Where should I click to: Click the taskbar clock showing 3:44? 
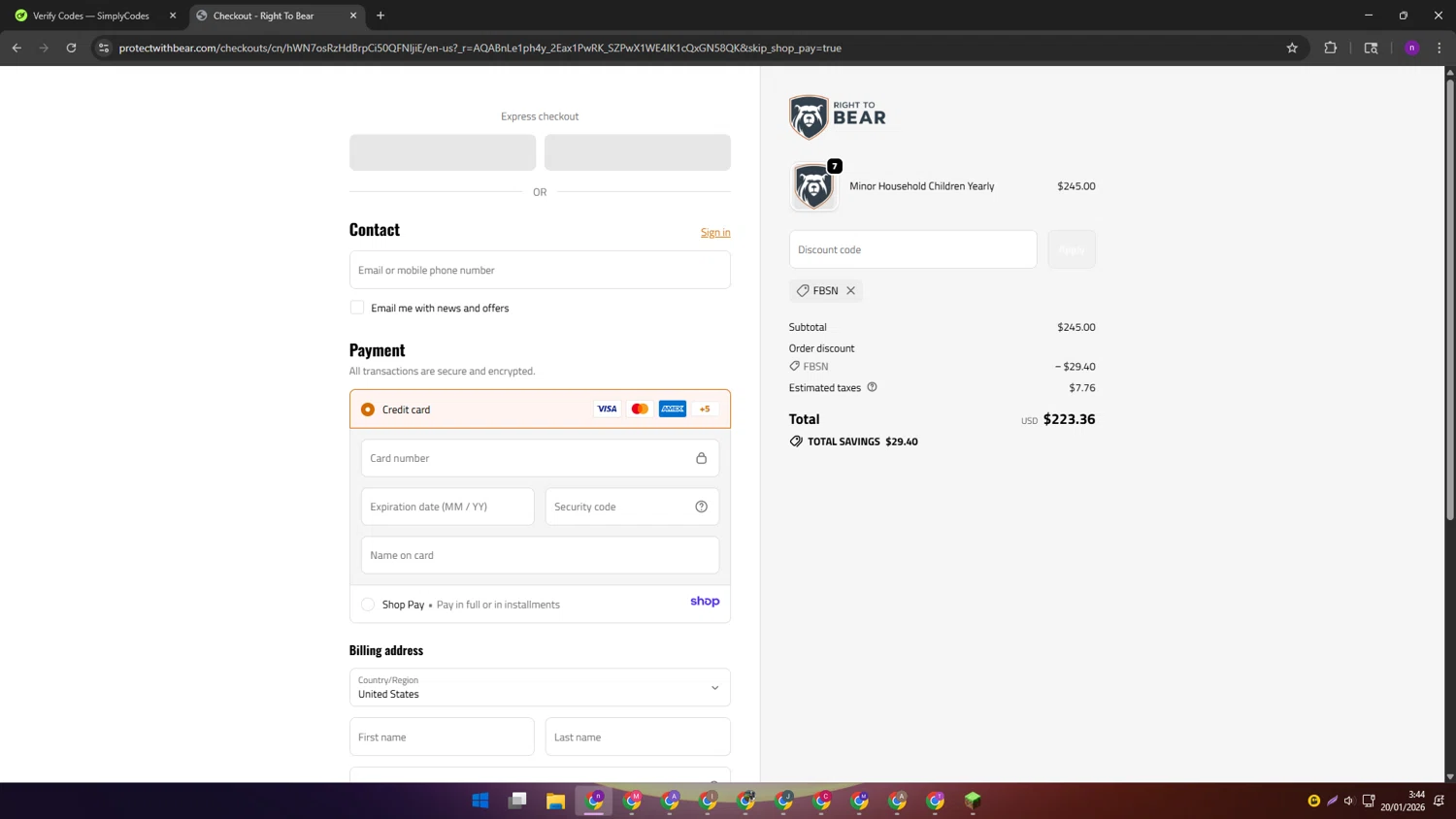point(1403,801)
